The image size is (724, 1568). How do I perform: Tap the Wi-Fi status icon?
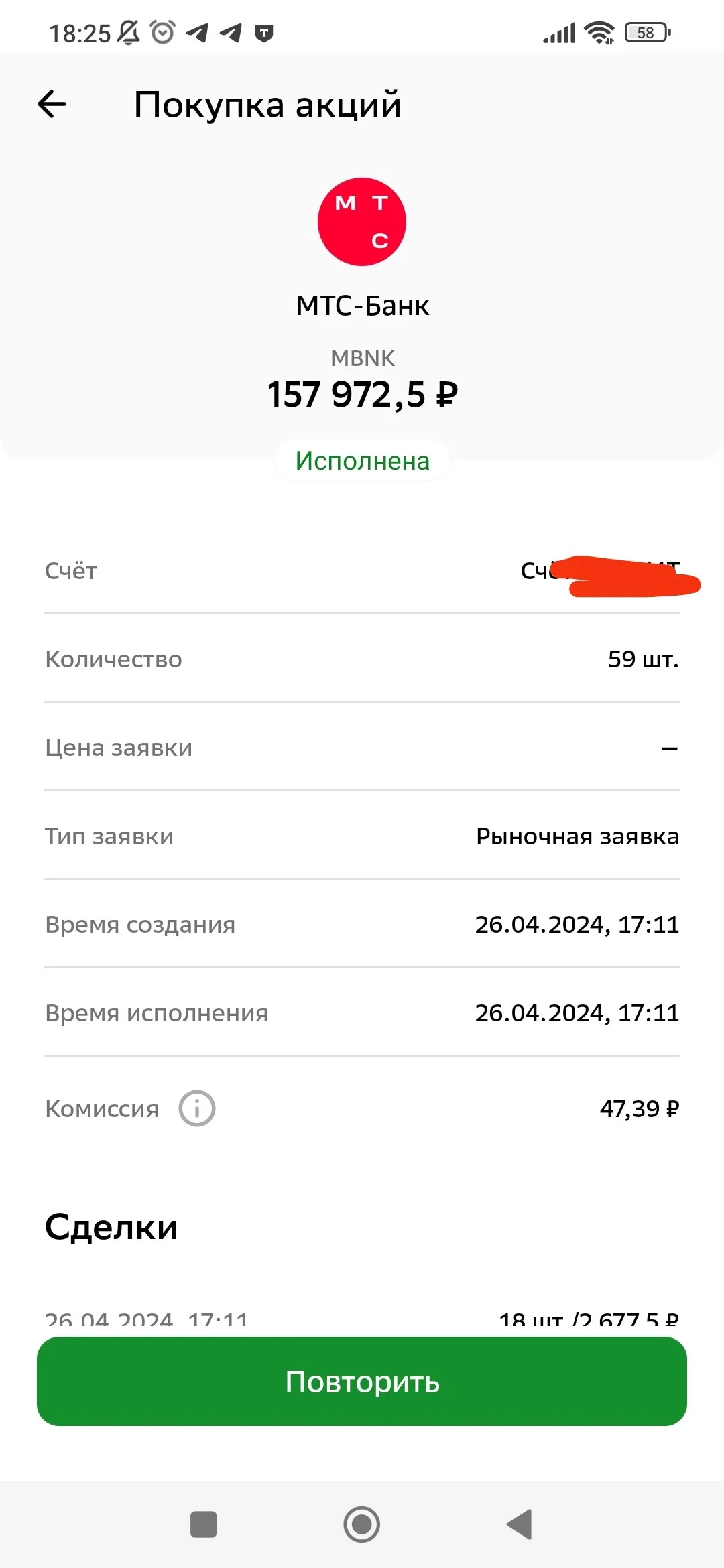[x=599, y=32]
